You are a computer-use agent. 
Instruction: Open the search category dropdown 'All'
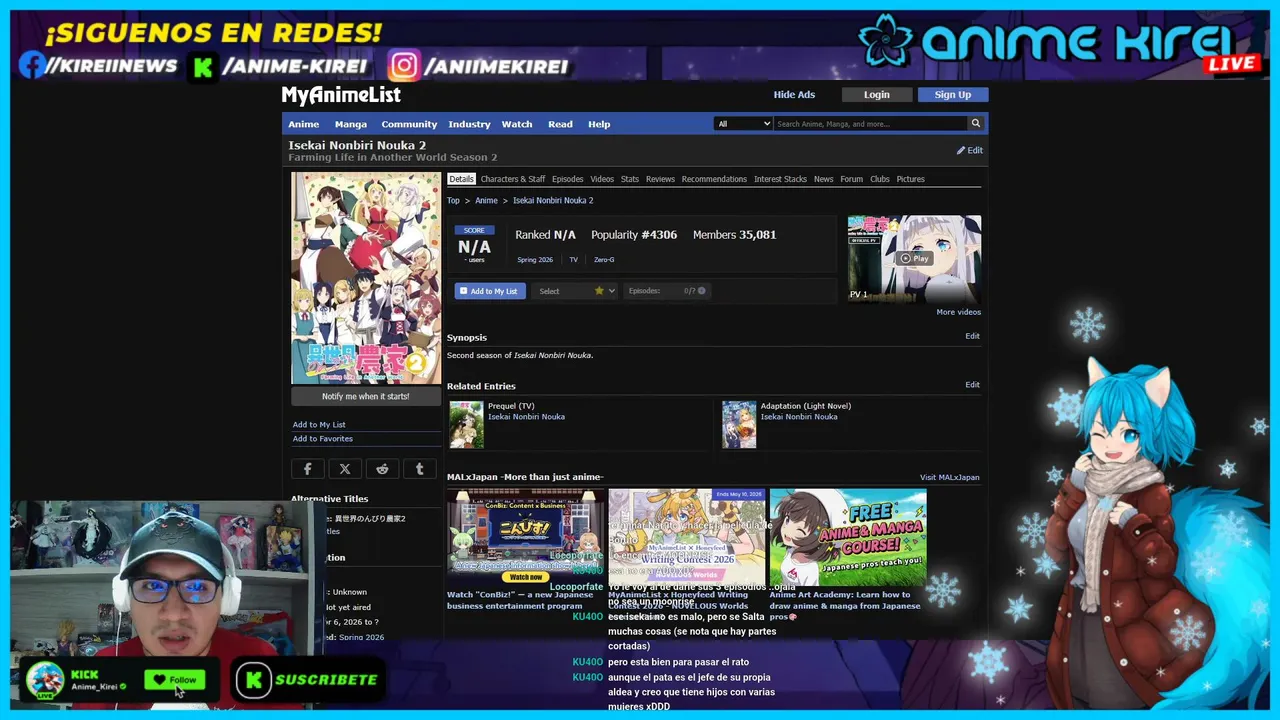point(743,124)
